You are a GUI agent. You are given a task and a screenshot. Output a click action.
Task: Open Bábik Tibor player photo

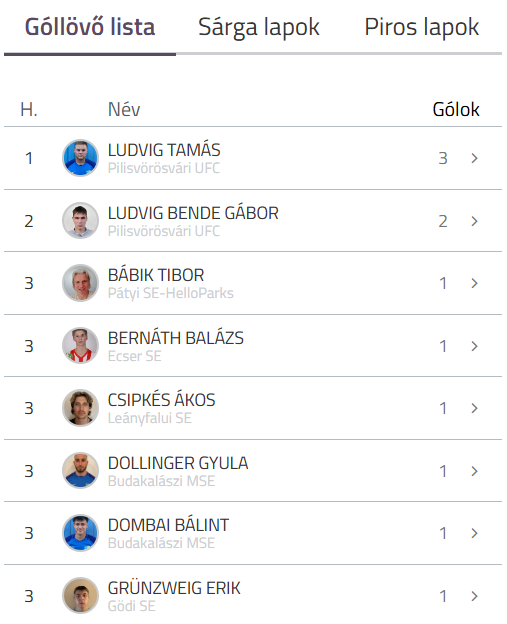[80, 283]
